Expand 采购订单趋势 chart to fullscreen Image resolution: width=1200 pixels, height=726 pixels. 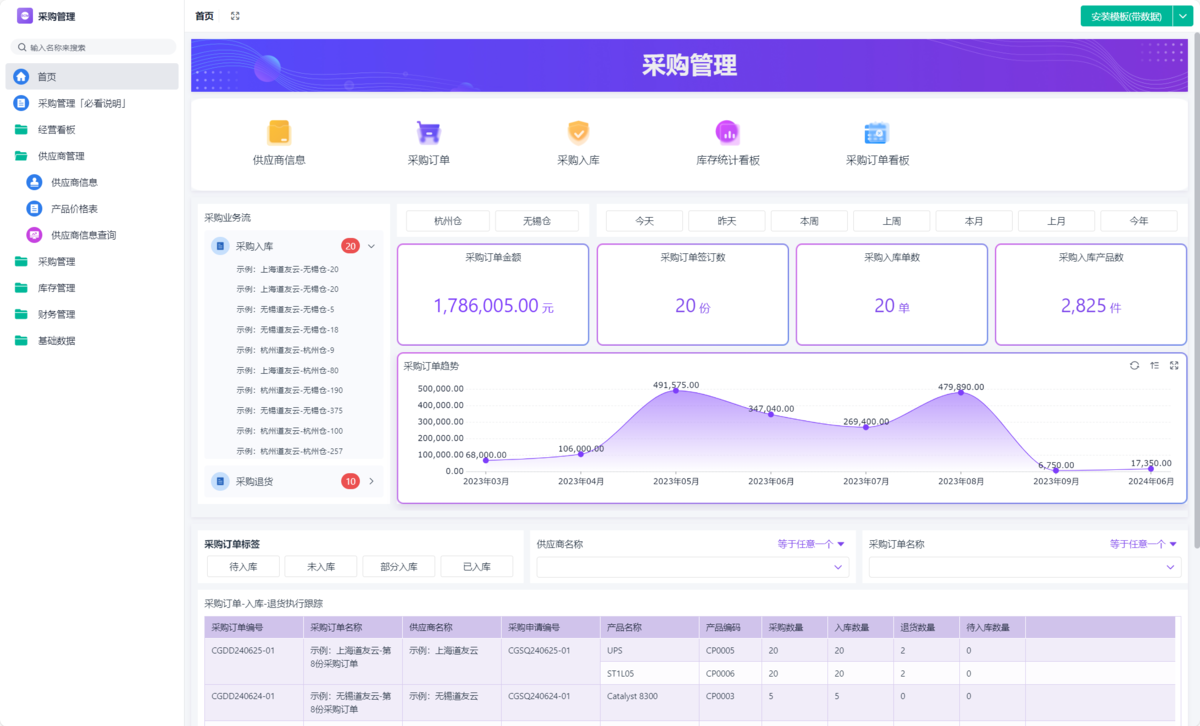coord(1174,365)
